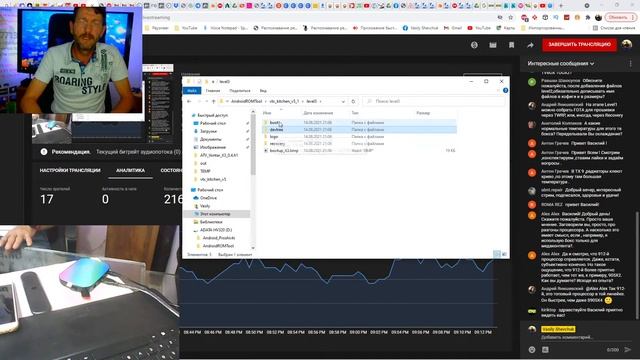Image resolution: width=640 pixels, height=360 pixels.
Task: Click the send message arrow in chat
Action: tap(628, 349)
